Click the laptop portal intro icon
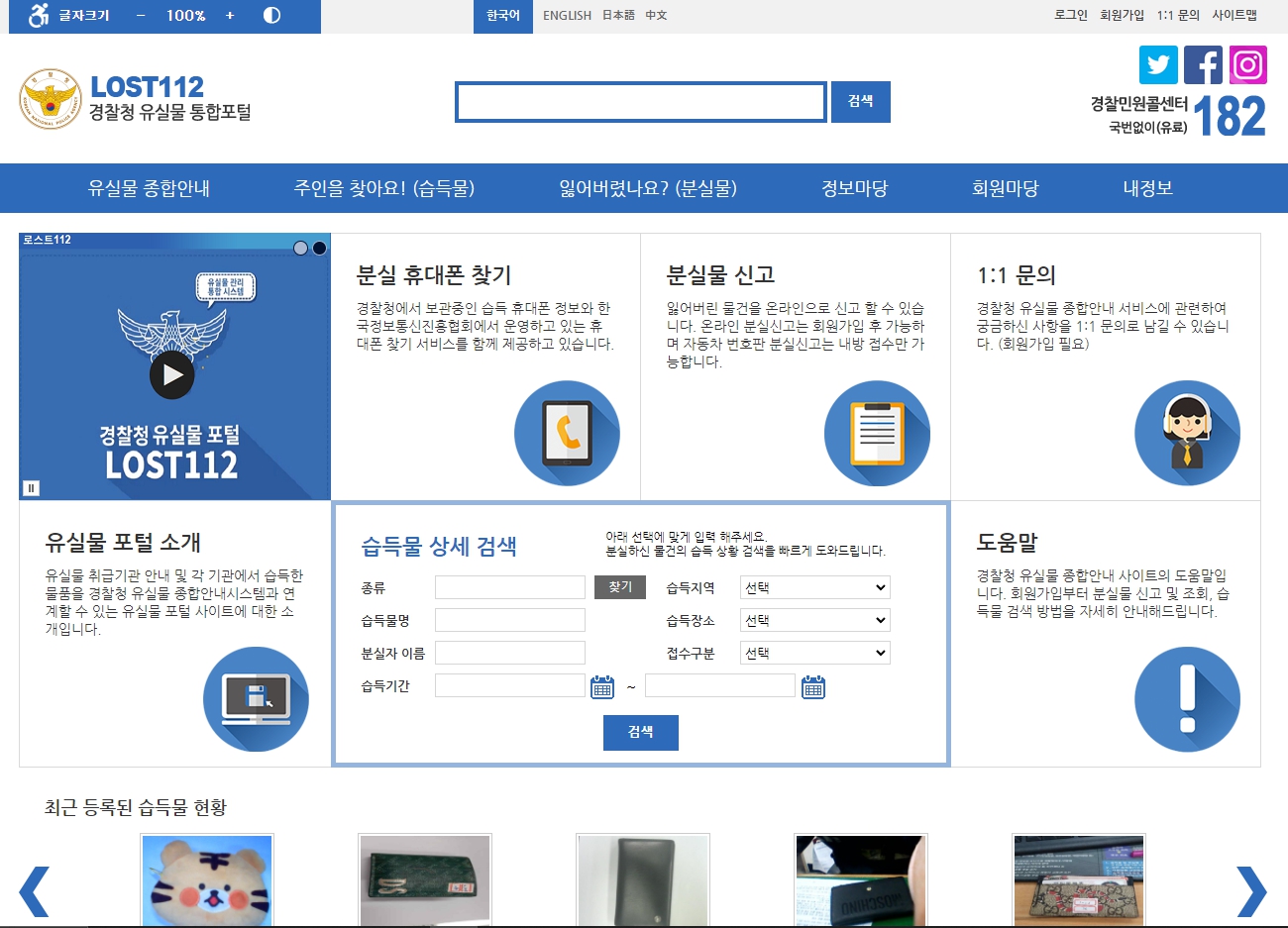This screenshot has height=928, width=1288. 256,699
